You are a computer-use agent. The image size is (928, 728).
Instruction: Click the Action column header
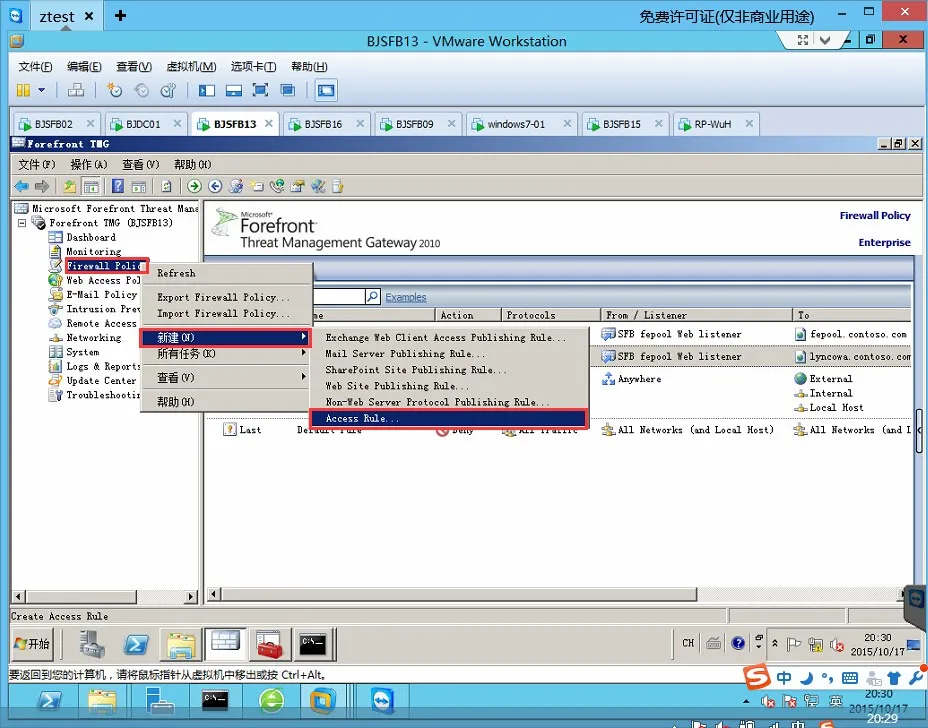(468, 315)
